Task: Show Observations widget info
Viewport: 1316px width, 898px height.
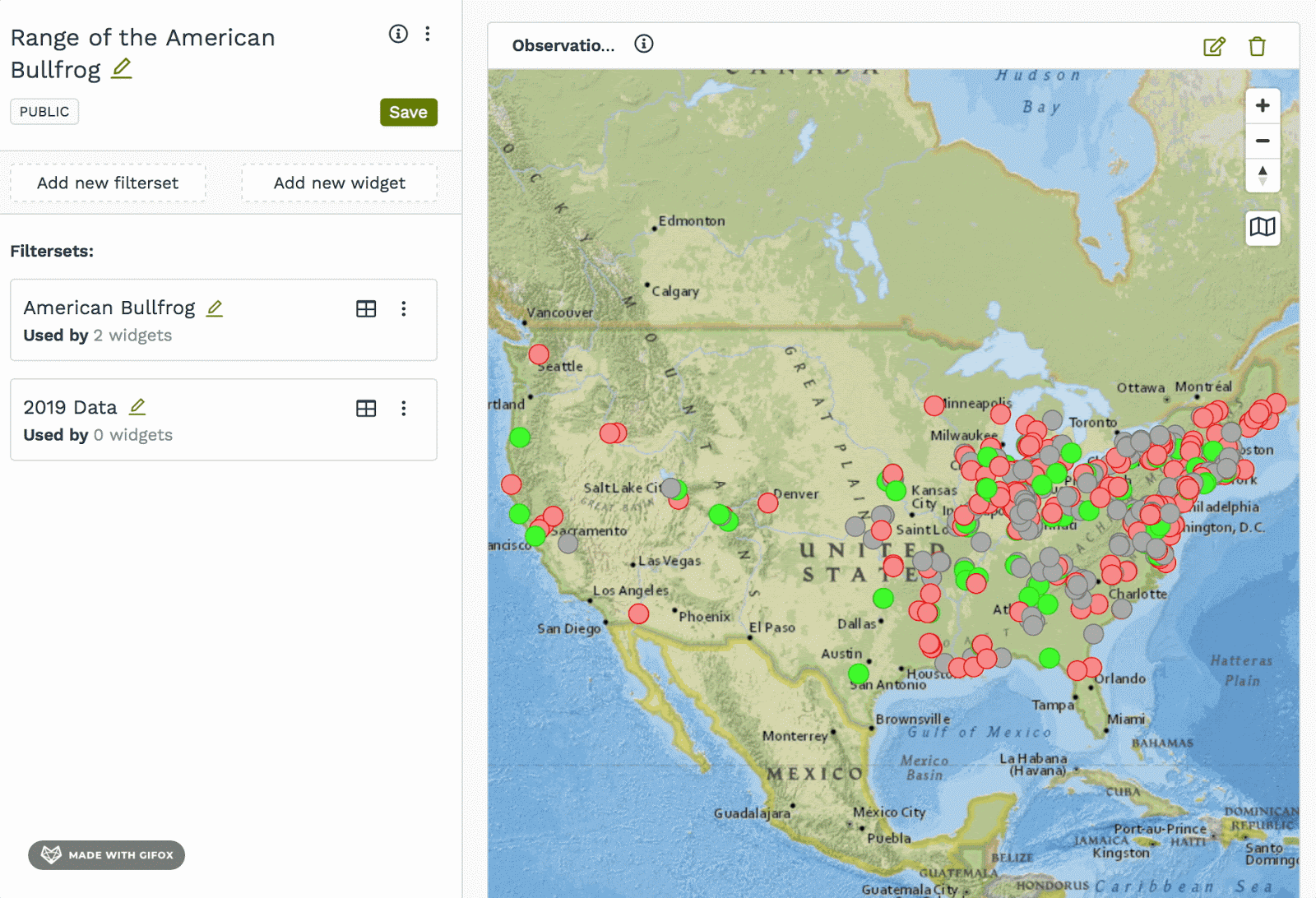Action: pos(644,44)
